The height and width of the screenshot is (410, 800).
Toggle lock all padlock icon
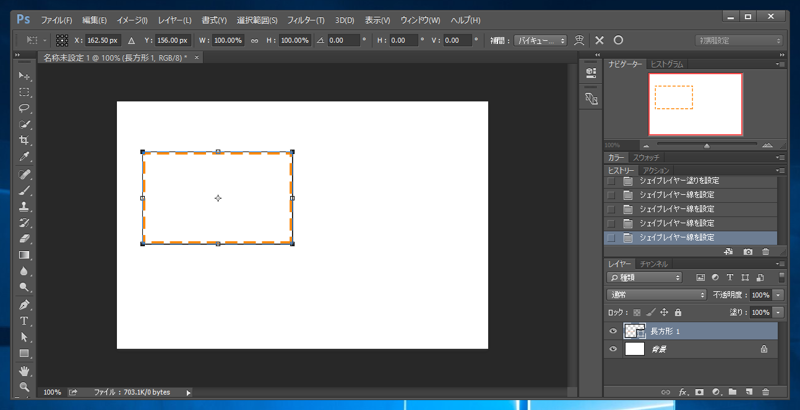point(678,312)
